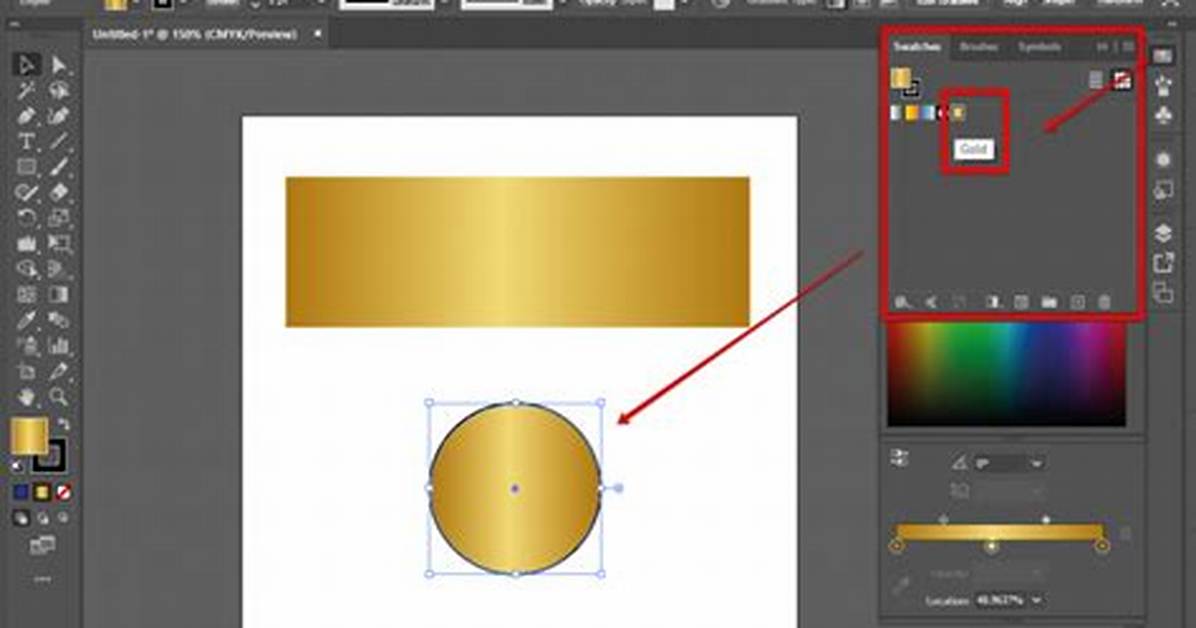The height and width of the screenshot is (628, 1196).
Task: Switch to the Brushes tab
Action: pos(979,47)
